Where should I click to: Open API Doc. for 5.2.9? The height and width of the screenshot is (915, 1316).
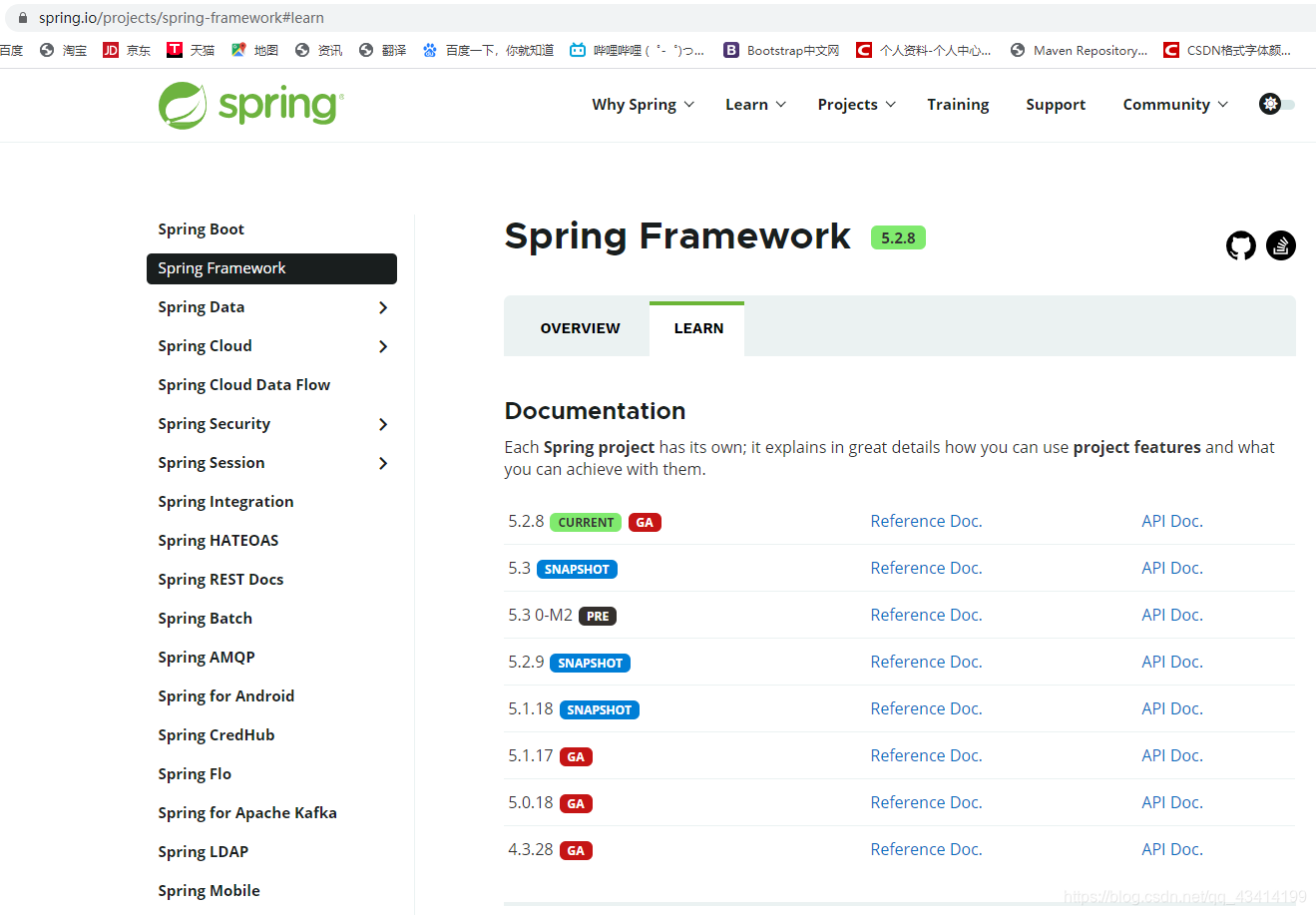click(x=1172, y=662)
